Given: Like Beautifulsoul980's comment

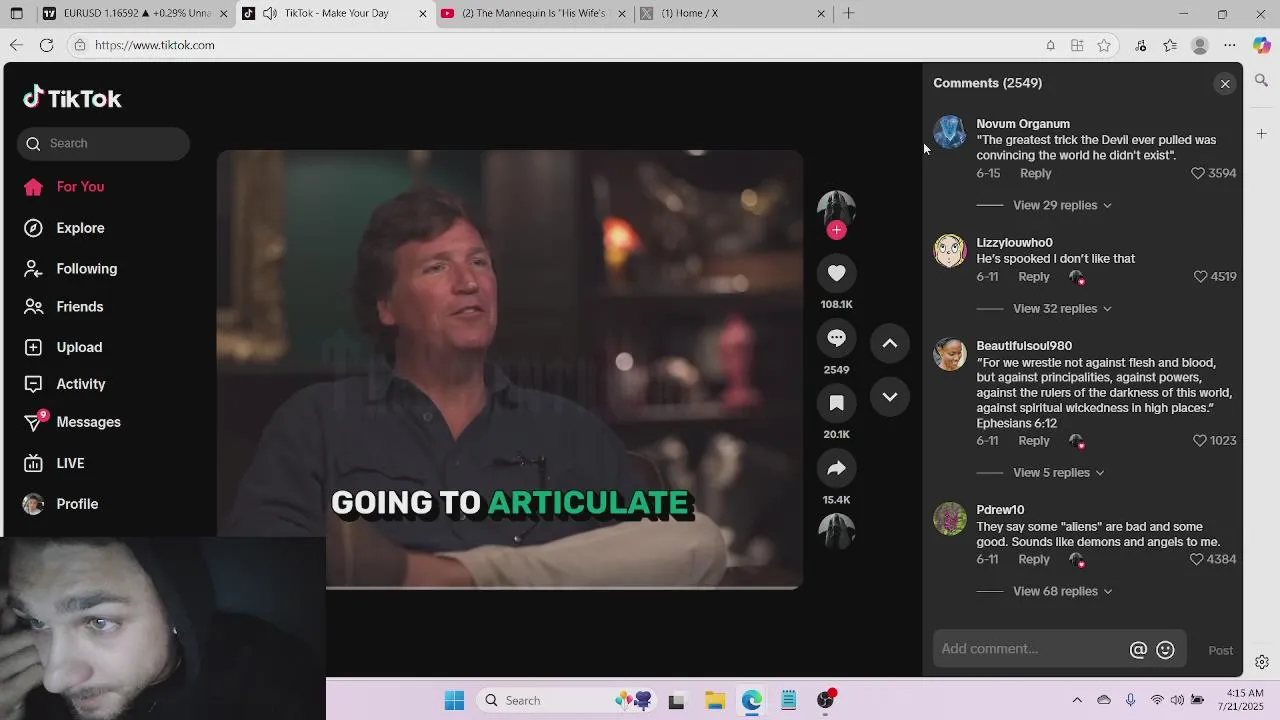Looking at the screenshot, I should (1200, 441).
